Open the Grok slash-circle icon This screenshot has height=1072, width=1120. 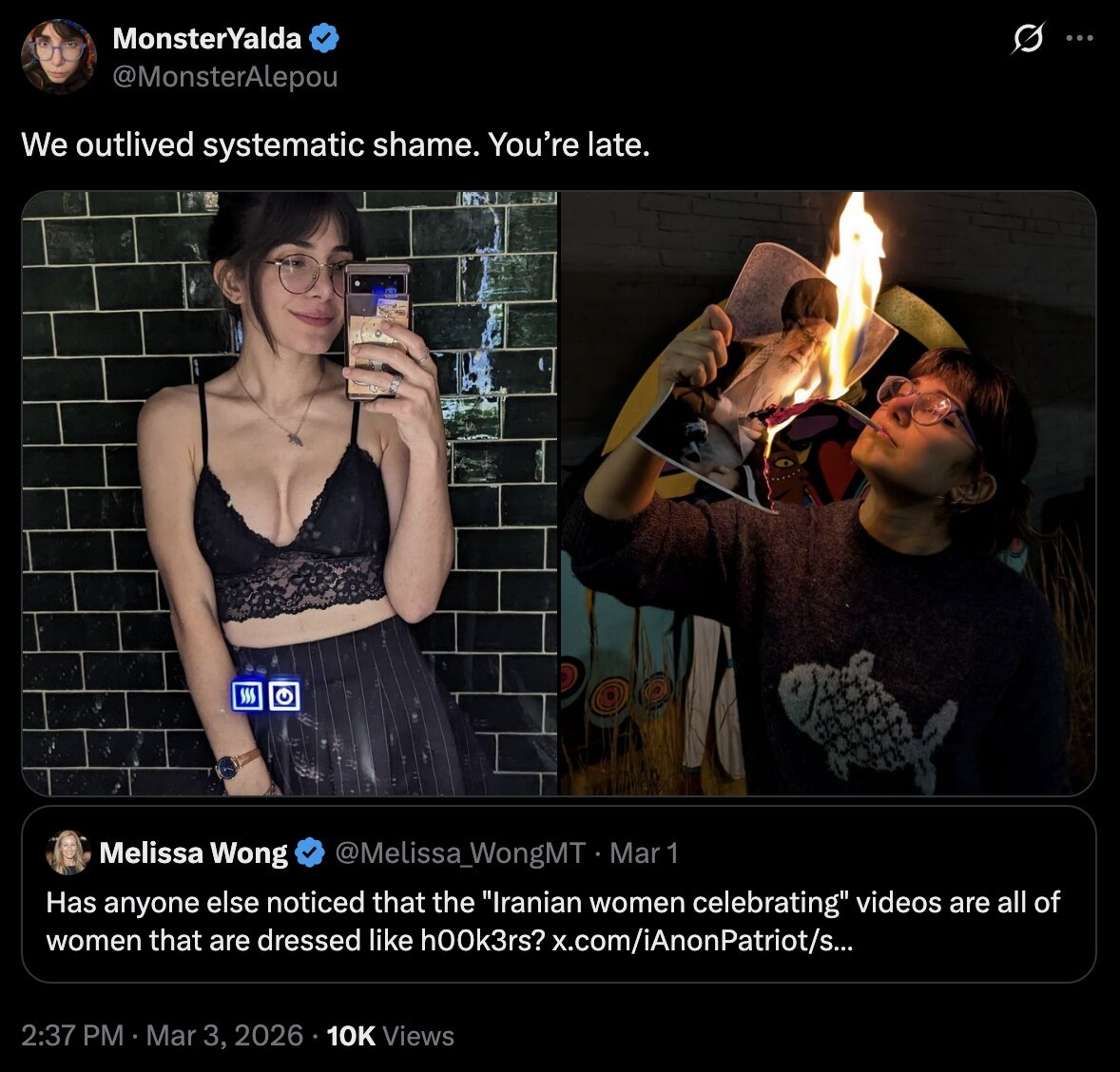1027,38
